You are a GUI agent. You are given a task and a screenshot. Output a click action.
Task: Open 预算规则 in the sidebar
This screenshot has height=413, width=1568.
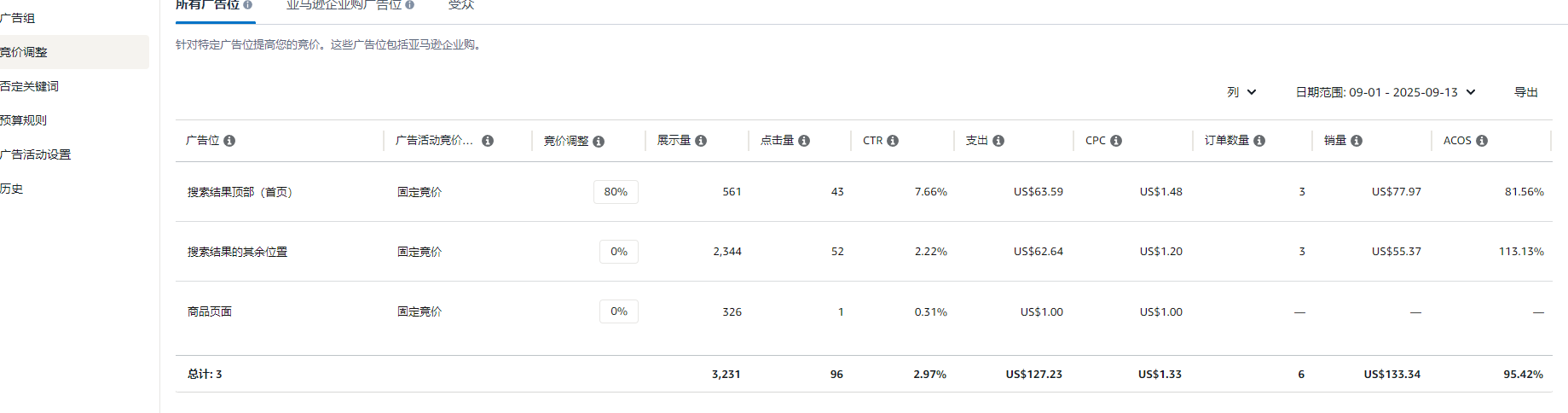coord(24,120)
